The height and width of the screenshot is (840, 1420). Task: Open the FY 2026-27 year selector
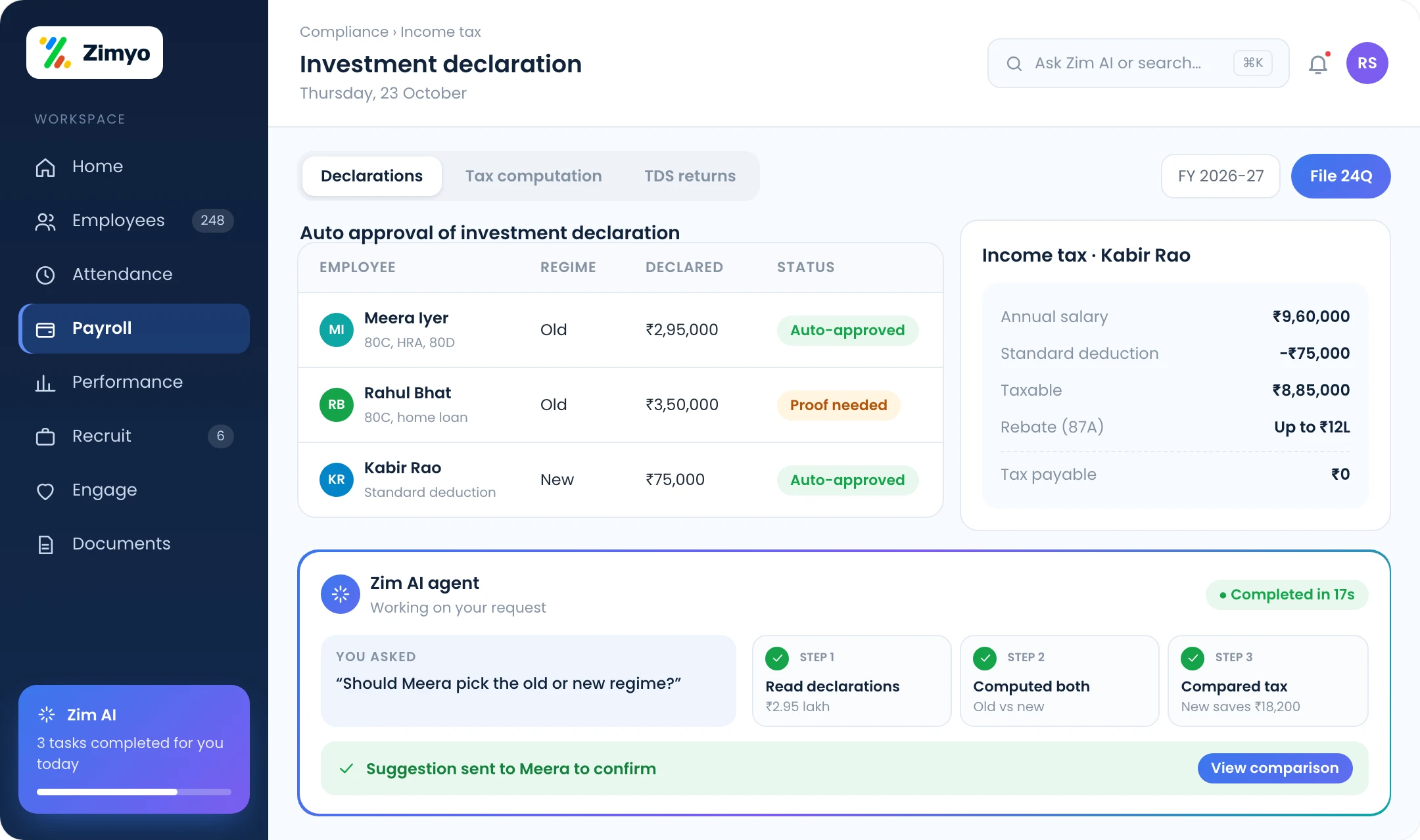coord(1221,176)
